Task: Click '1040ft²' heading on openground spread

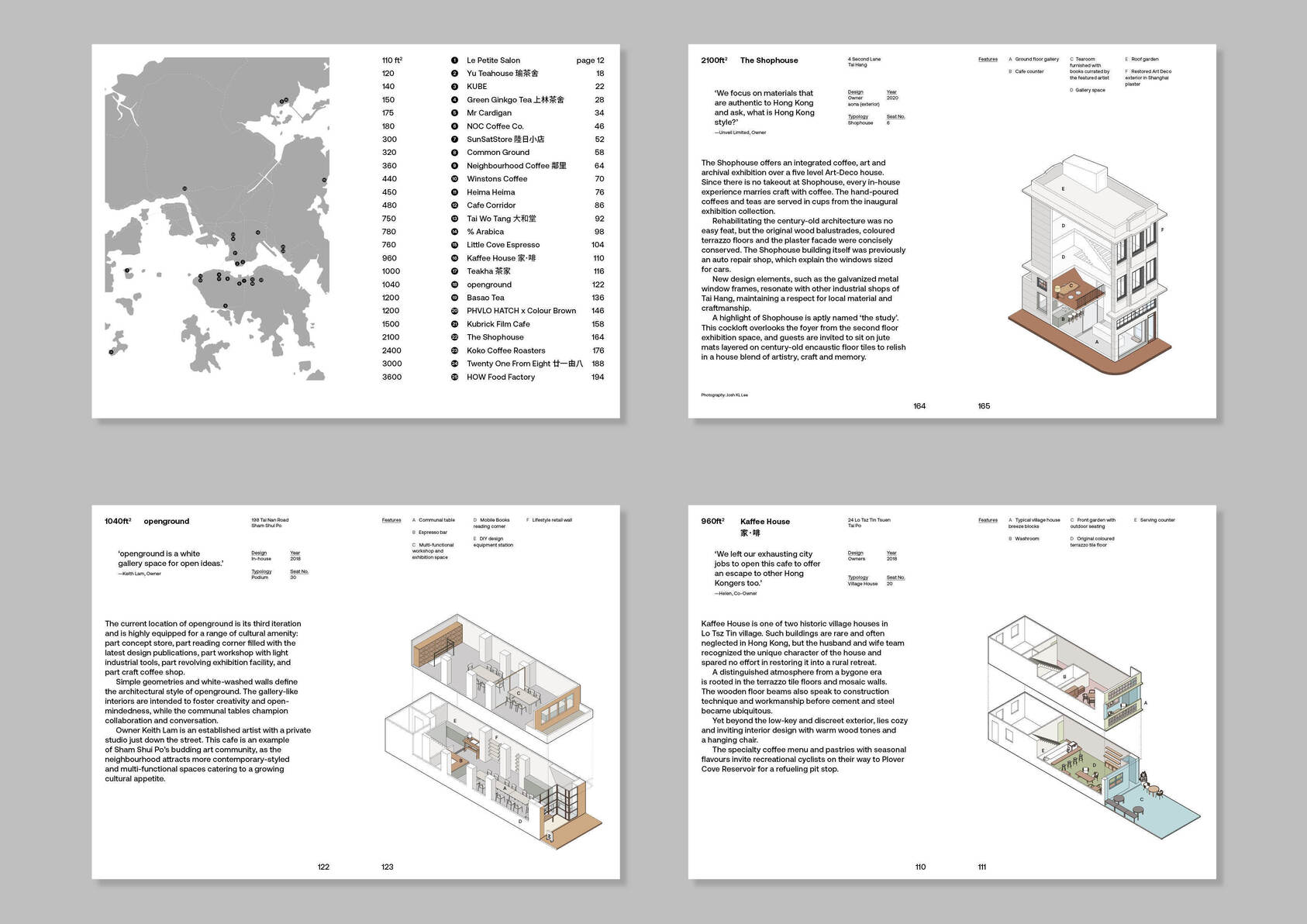Action: [x=118, y=522]
